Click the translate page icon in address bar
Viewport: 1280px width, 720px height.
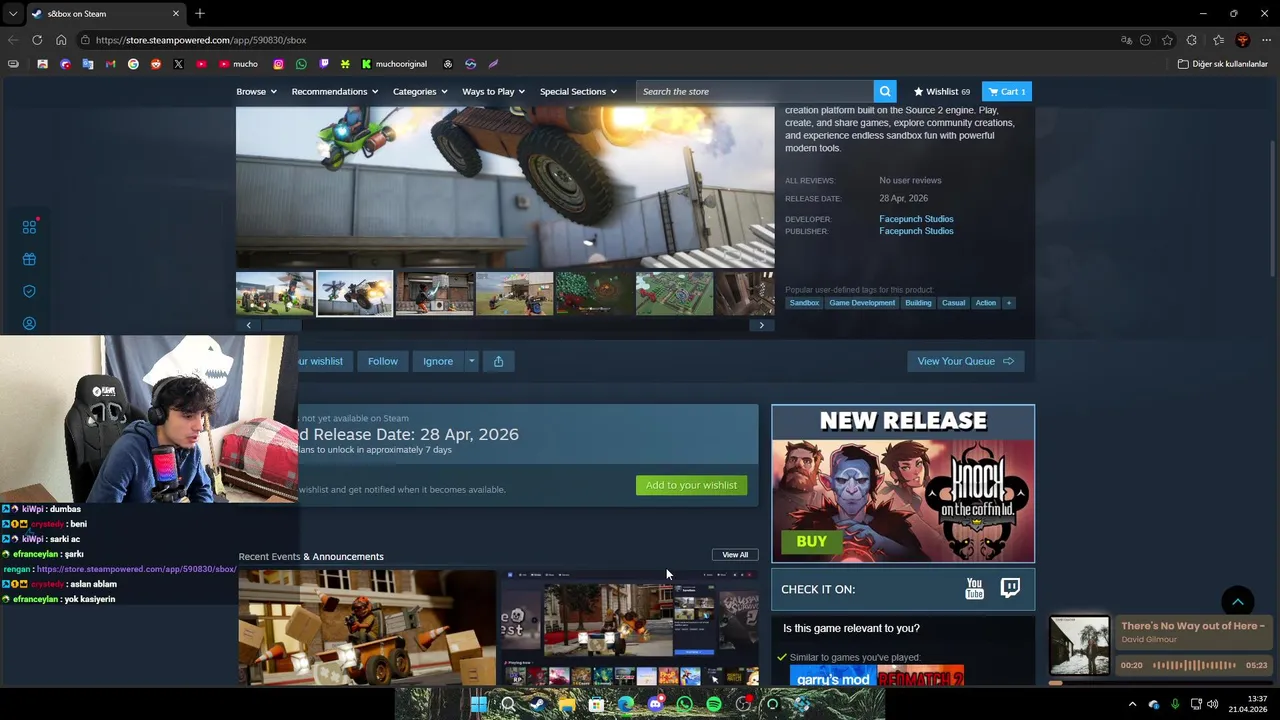tap(1126, 40)
